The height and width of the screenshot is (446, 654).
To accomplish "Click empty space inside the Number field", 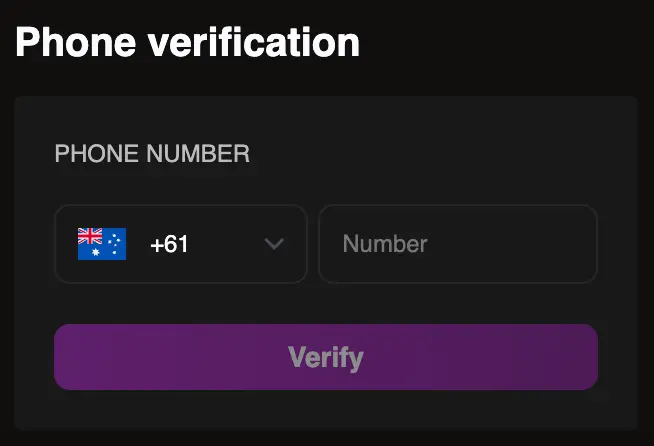I will (x=513, y=244).
